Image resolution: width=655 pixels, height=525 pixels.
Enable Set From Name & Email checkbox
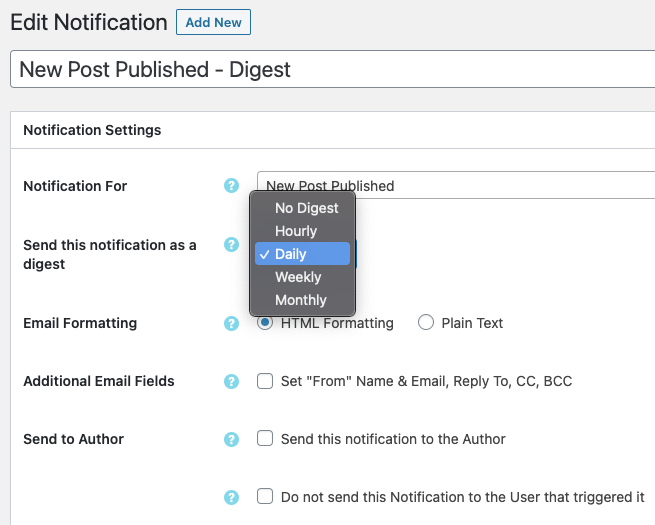[265, 381]
